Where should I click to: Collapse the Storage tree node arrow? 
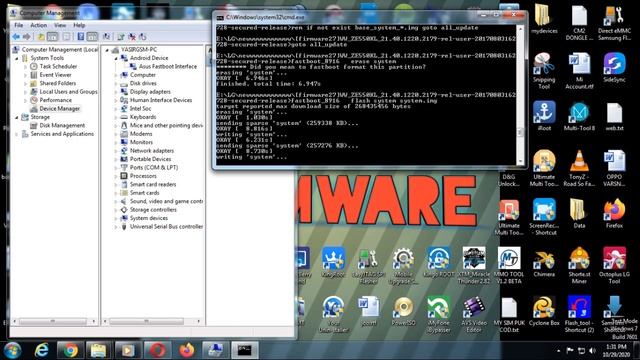17,117
